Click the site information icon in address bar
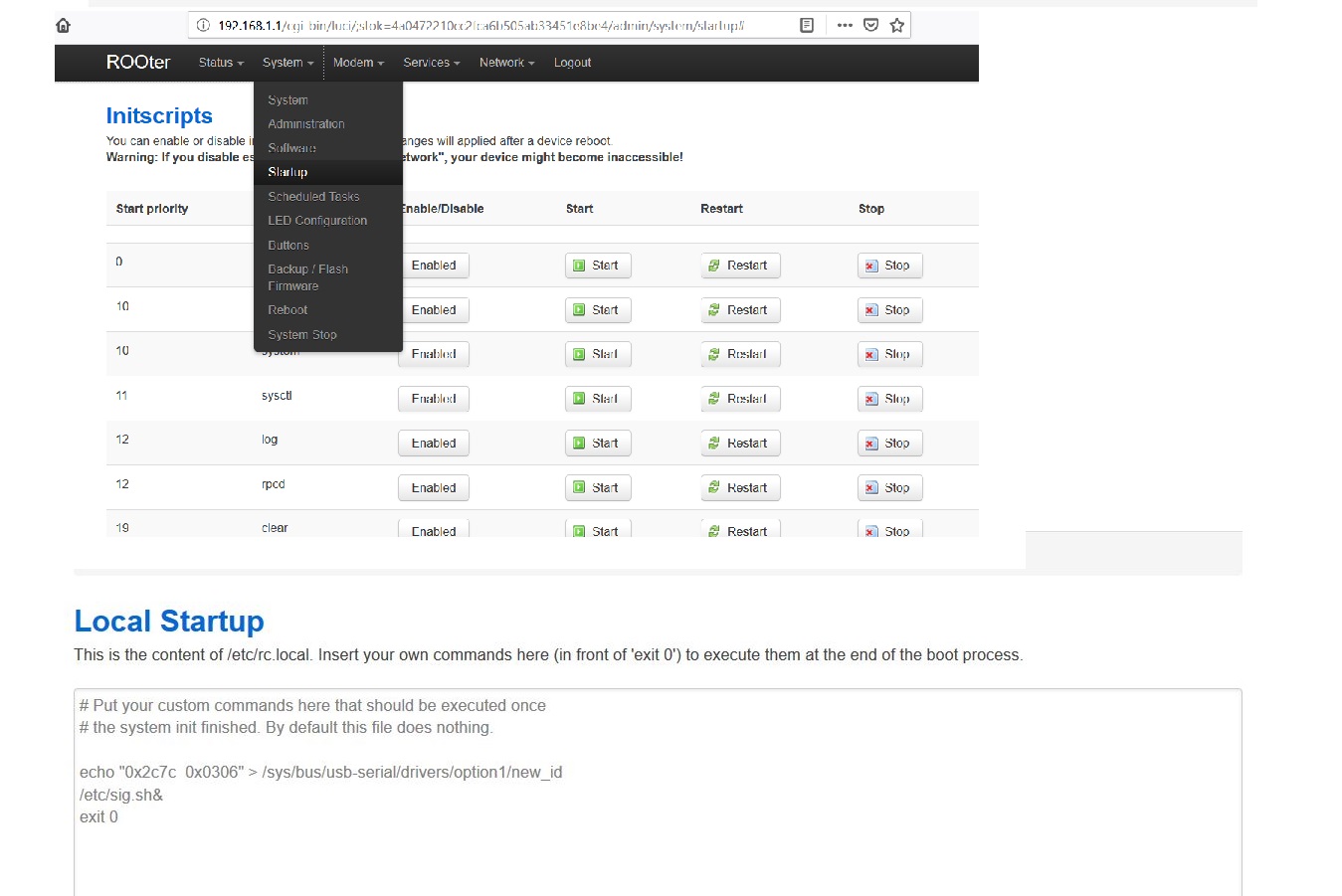 (x=203, y=26)
